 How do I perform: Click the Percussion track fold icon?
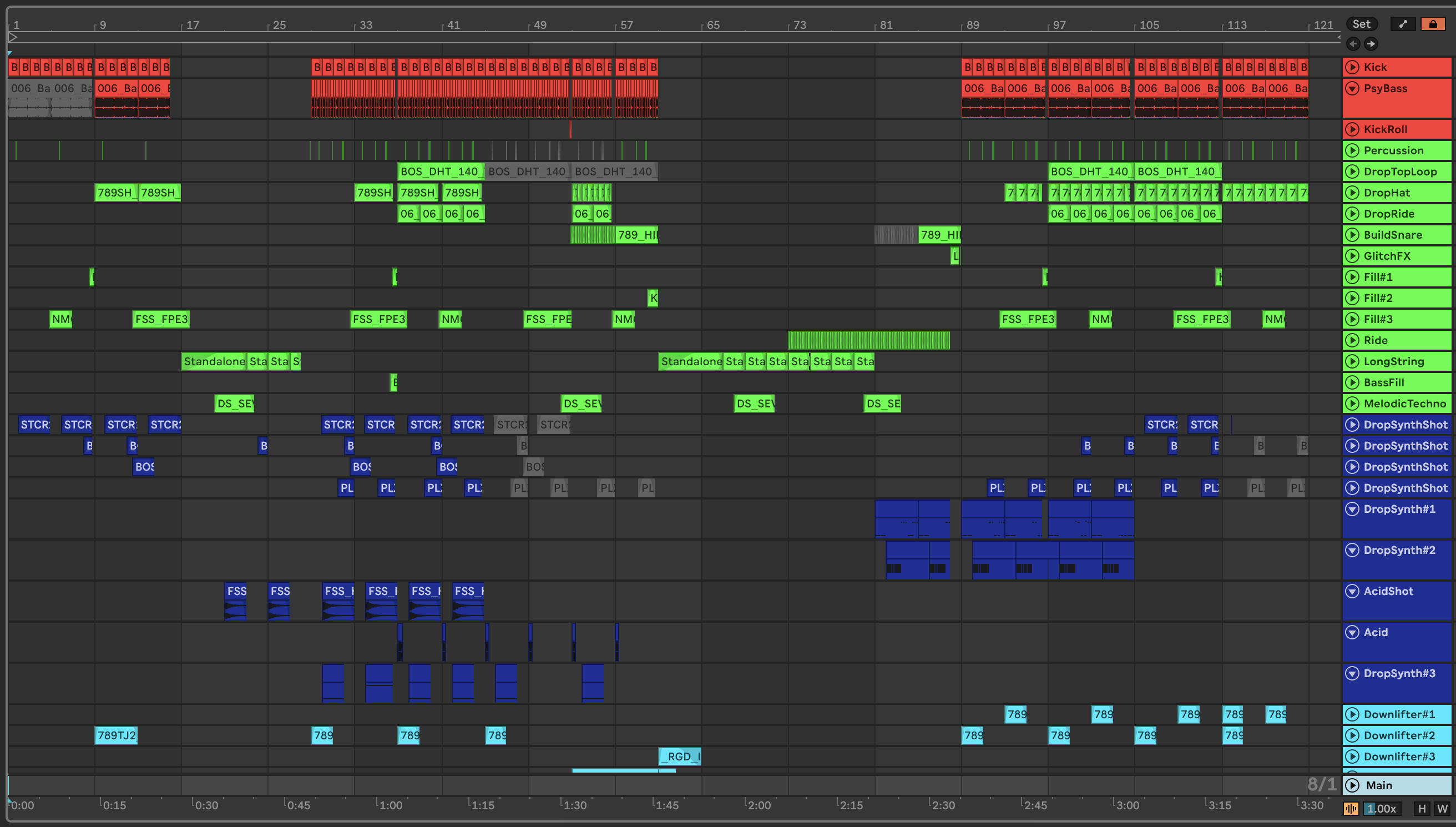(x=1353, y=150)
